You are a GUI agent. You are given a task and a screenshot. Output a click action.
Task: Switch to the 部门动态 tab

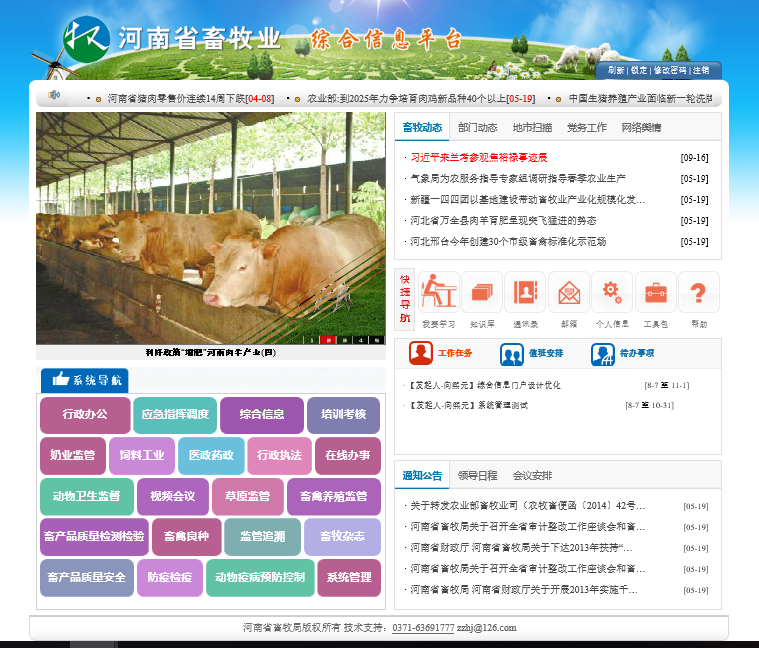[x=477, y=127]
